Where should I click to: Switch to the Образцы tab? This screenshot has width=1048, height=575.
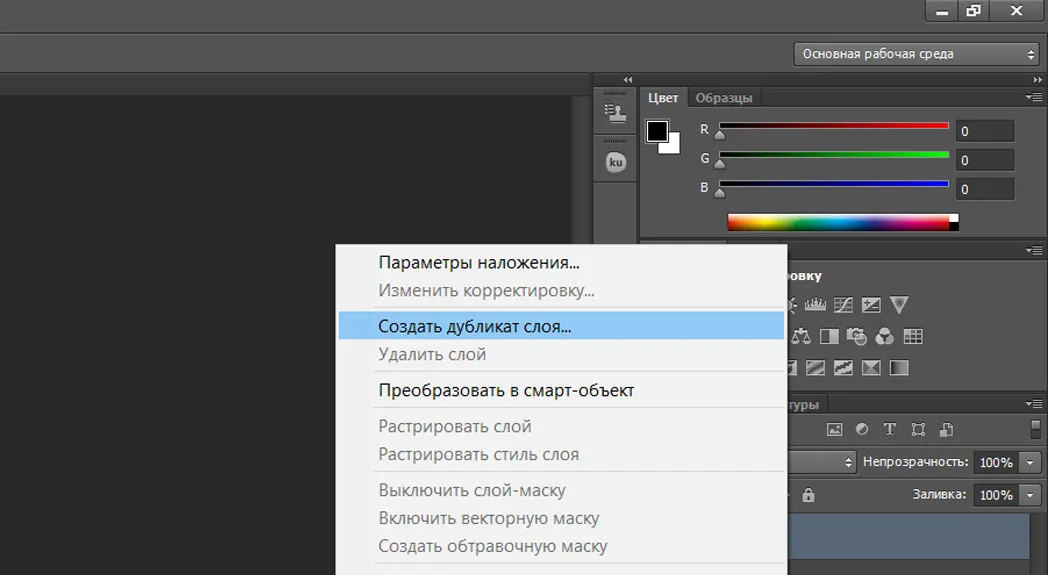point(724,98)
